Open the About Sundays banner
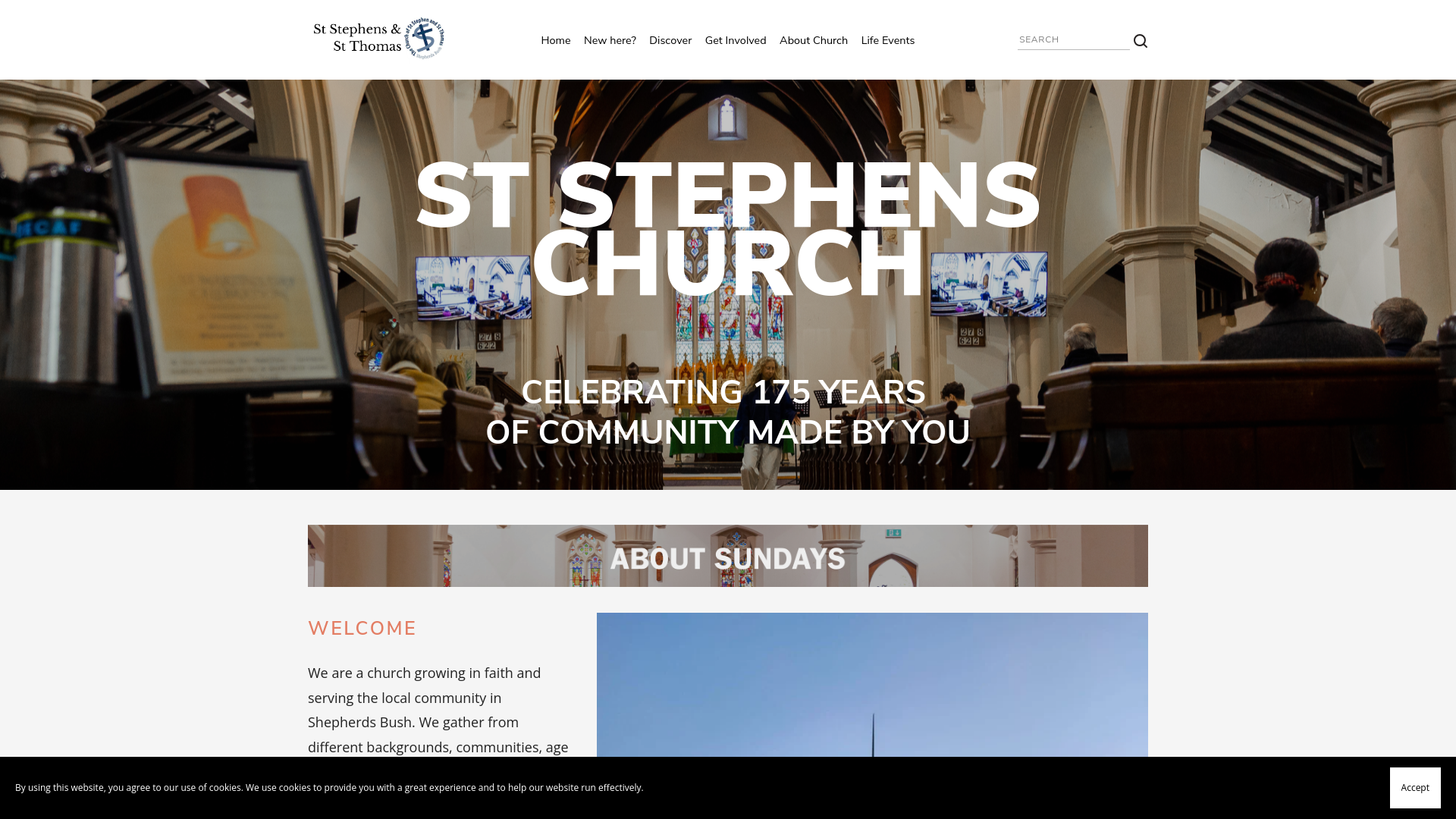1456x819 pixels. [x=728, y=556]
